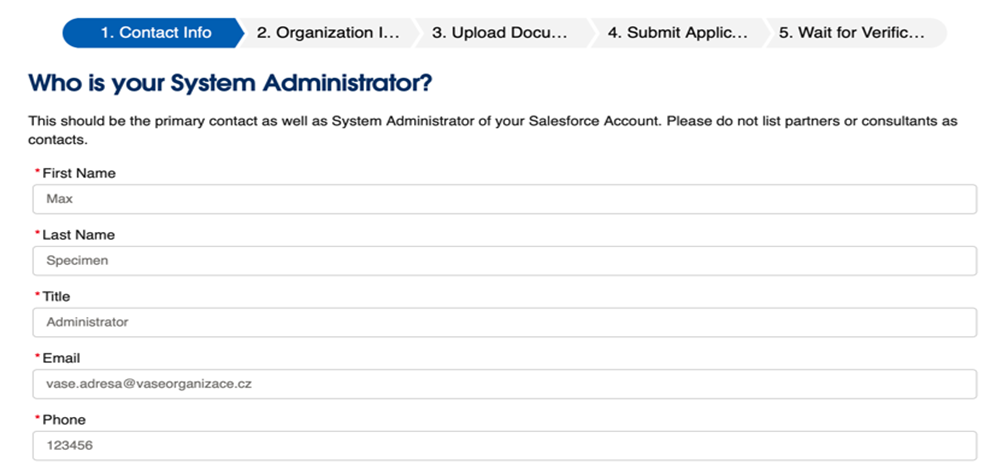The image size is (984, 475).
Task: Click the red asterisk beside First Name
Action: (x=37, y=174)
